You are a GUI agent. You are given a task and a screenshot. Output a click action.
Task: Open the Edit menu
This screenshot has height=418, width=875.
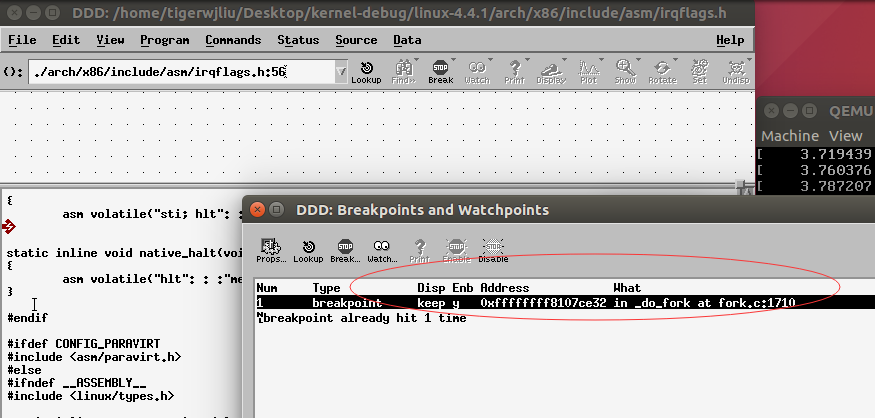pyautogui.click(x=66, y=40)
